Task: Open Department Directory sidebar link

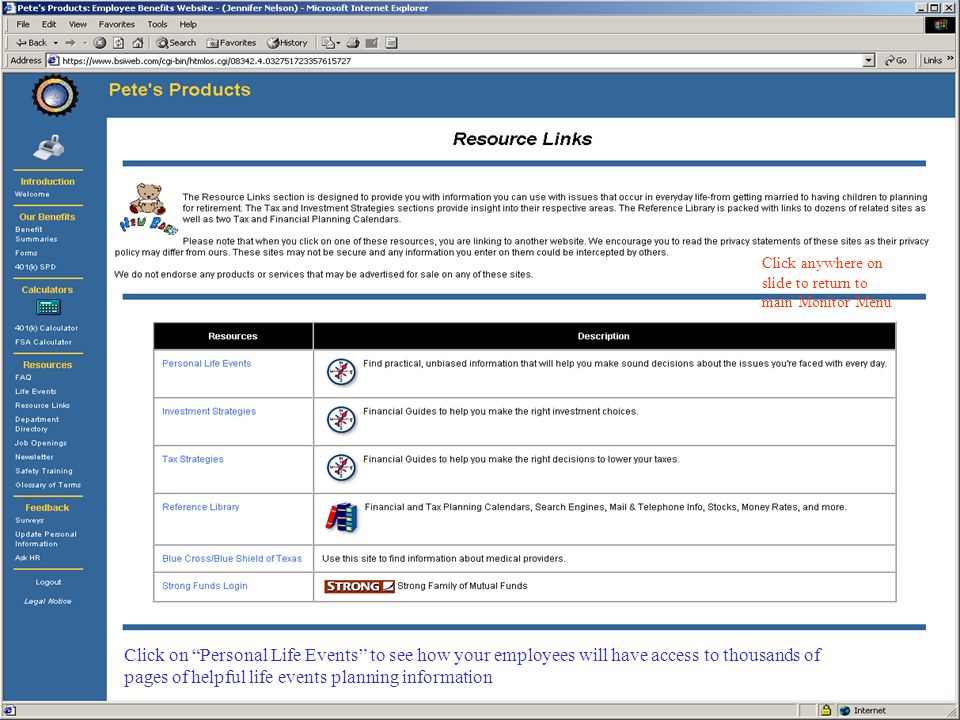Action: point(37,424)
